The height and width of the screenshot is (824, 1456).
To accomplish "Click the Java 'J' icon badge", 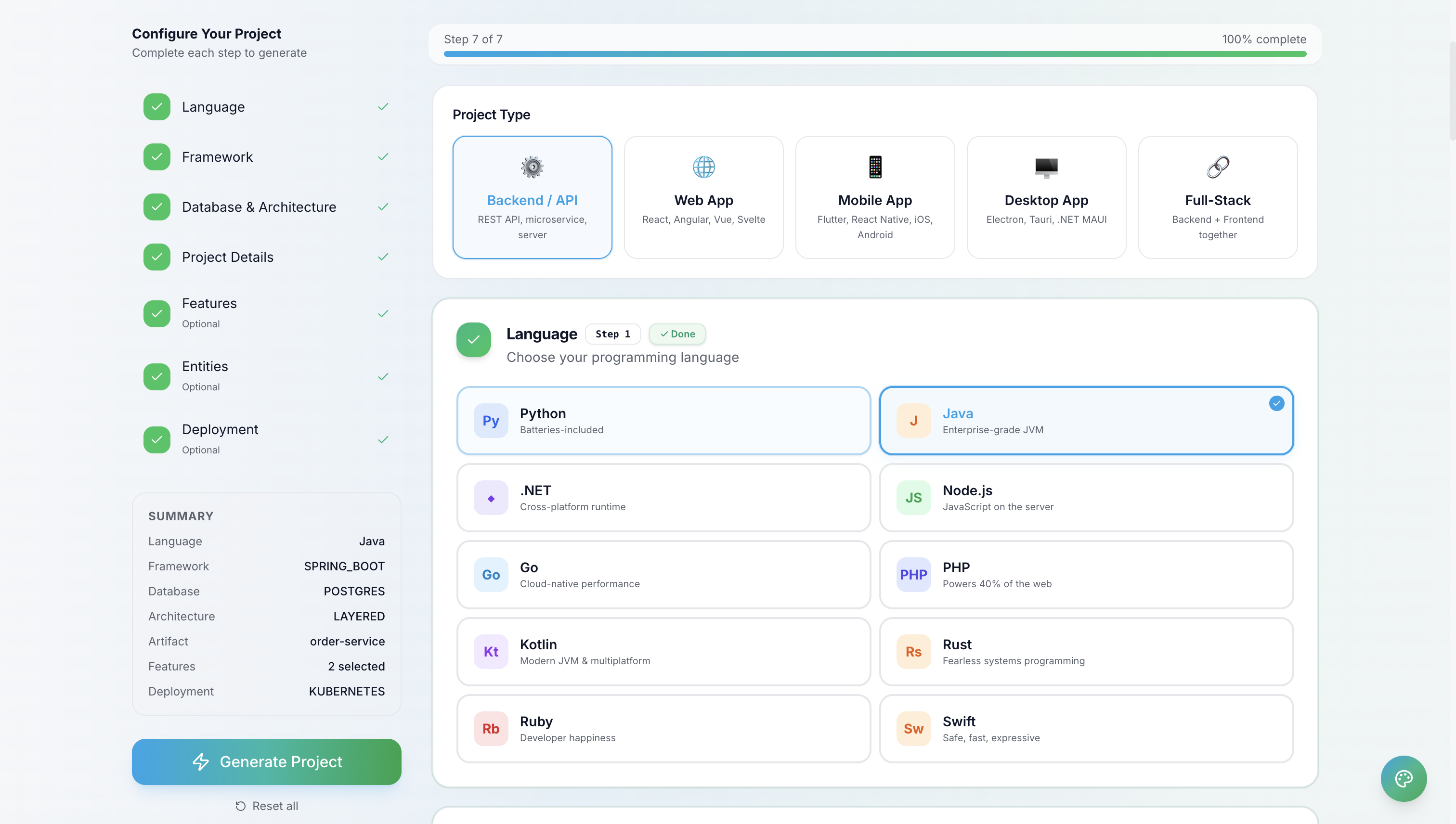I will coord(914,421).
